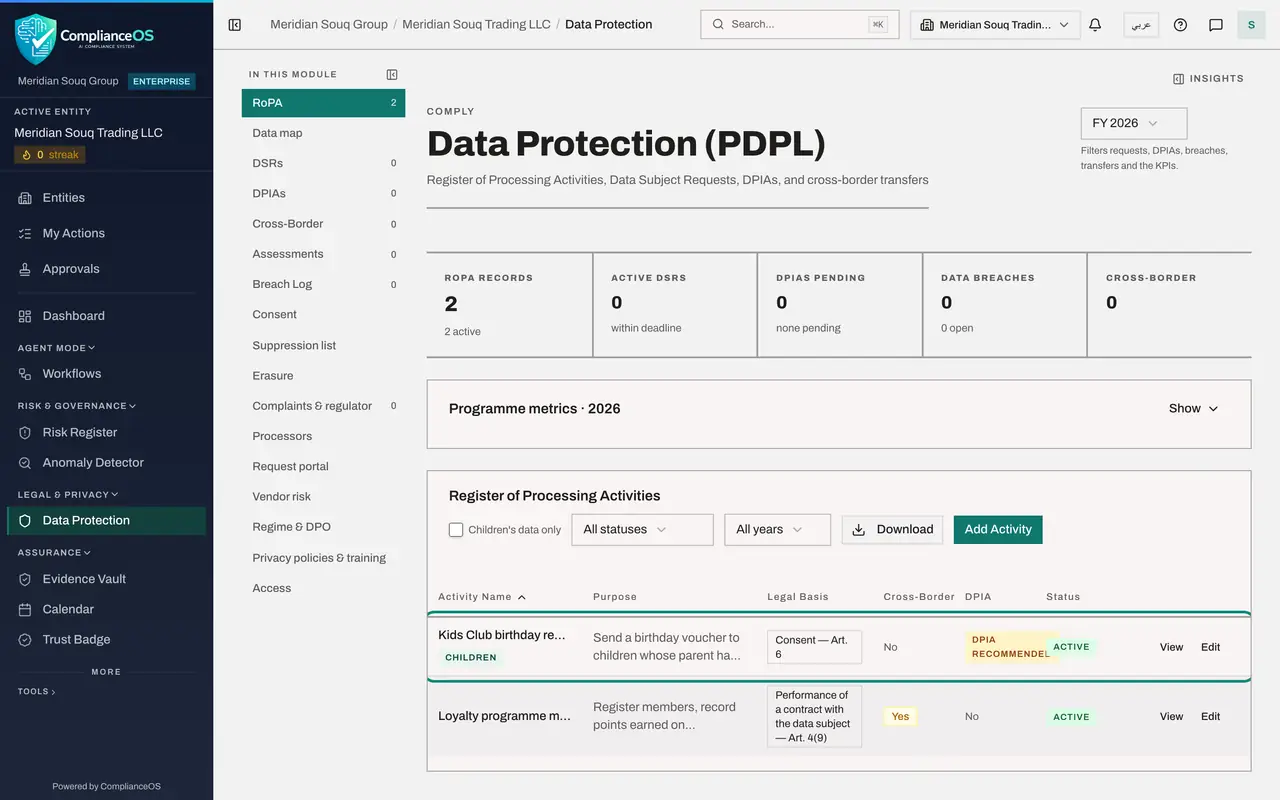Open Evidence Vault in the sidebar

106,579
